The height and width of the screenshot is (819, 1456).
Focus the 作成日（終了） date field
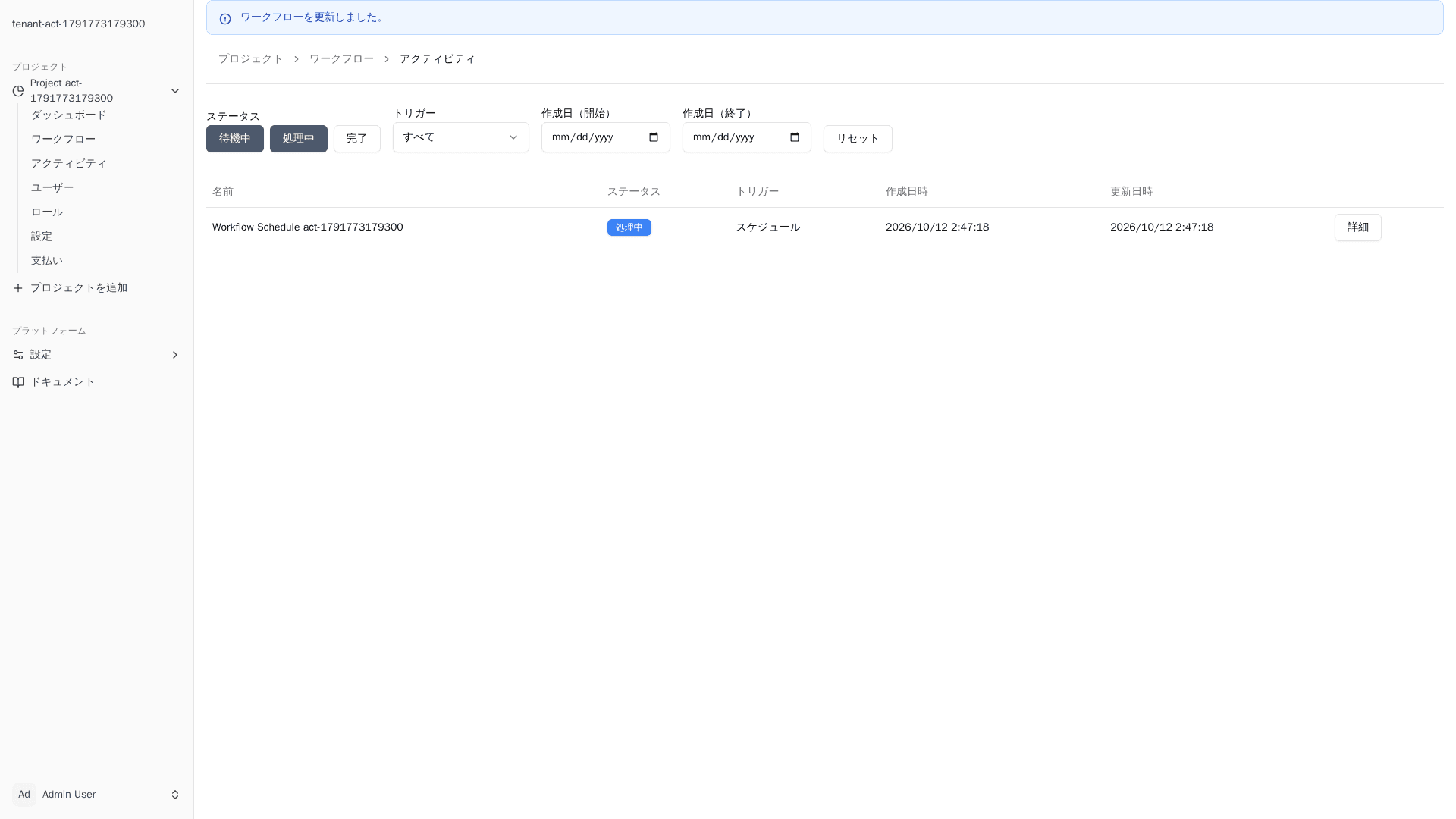click(747, 137)
